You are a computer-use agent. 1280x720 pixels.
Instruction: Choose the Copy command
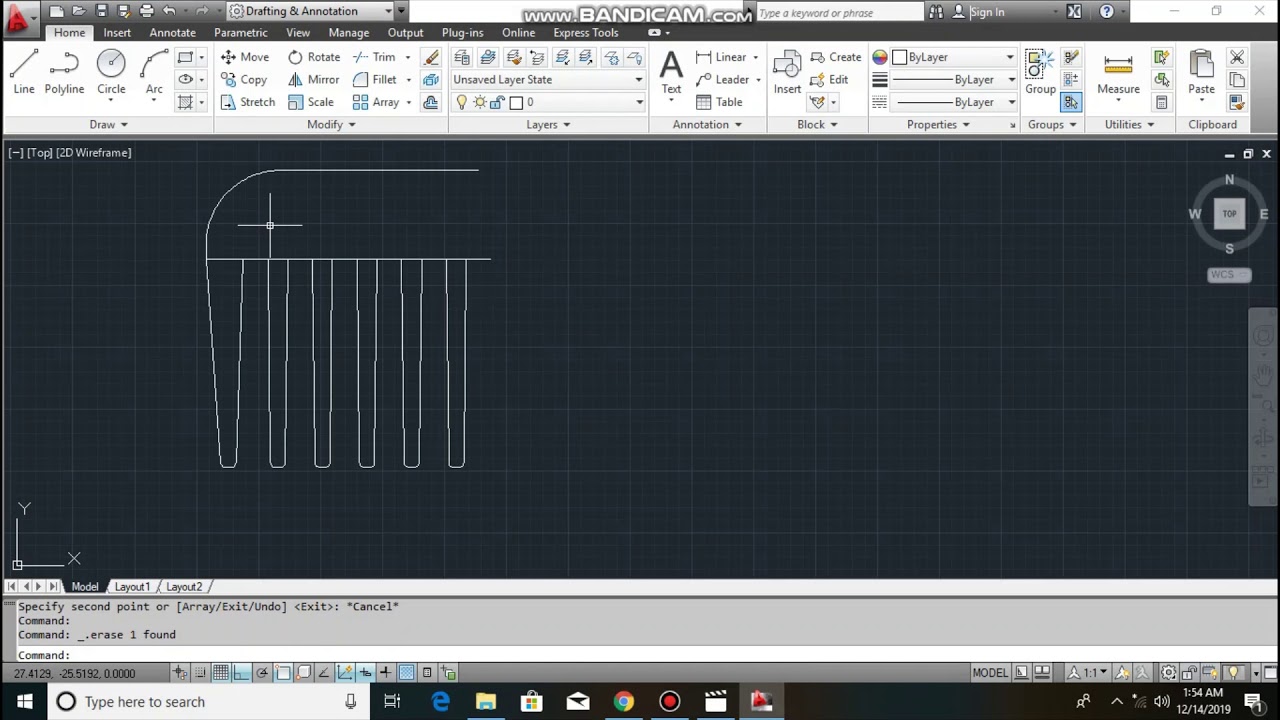tap(244, 80)
